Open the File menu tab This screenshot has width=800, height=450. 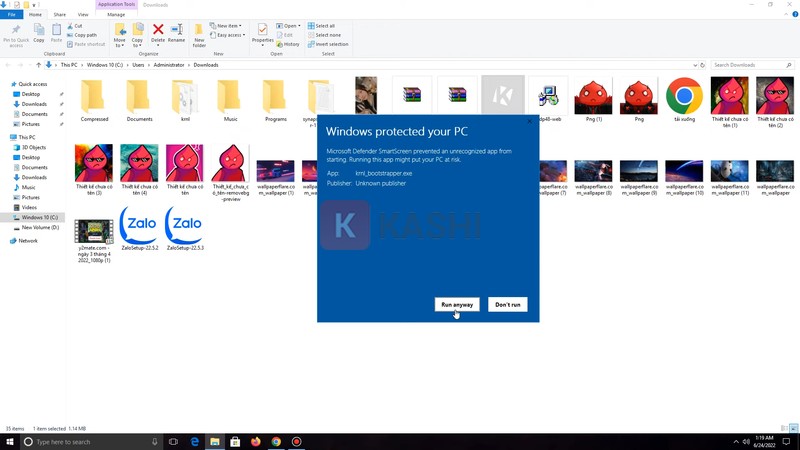point(11,15)
